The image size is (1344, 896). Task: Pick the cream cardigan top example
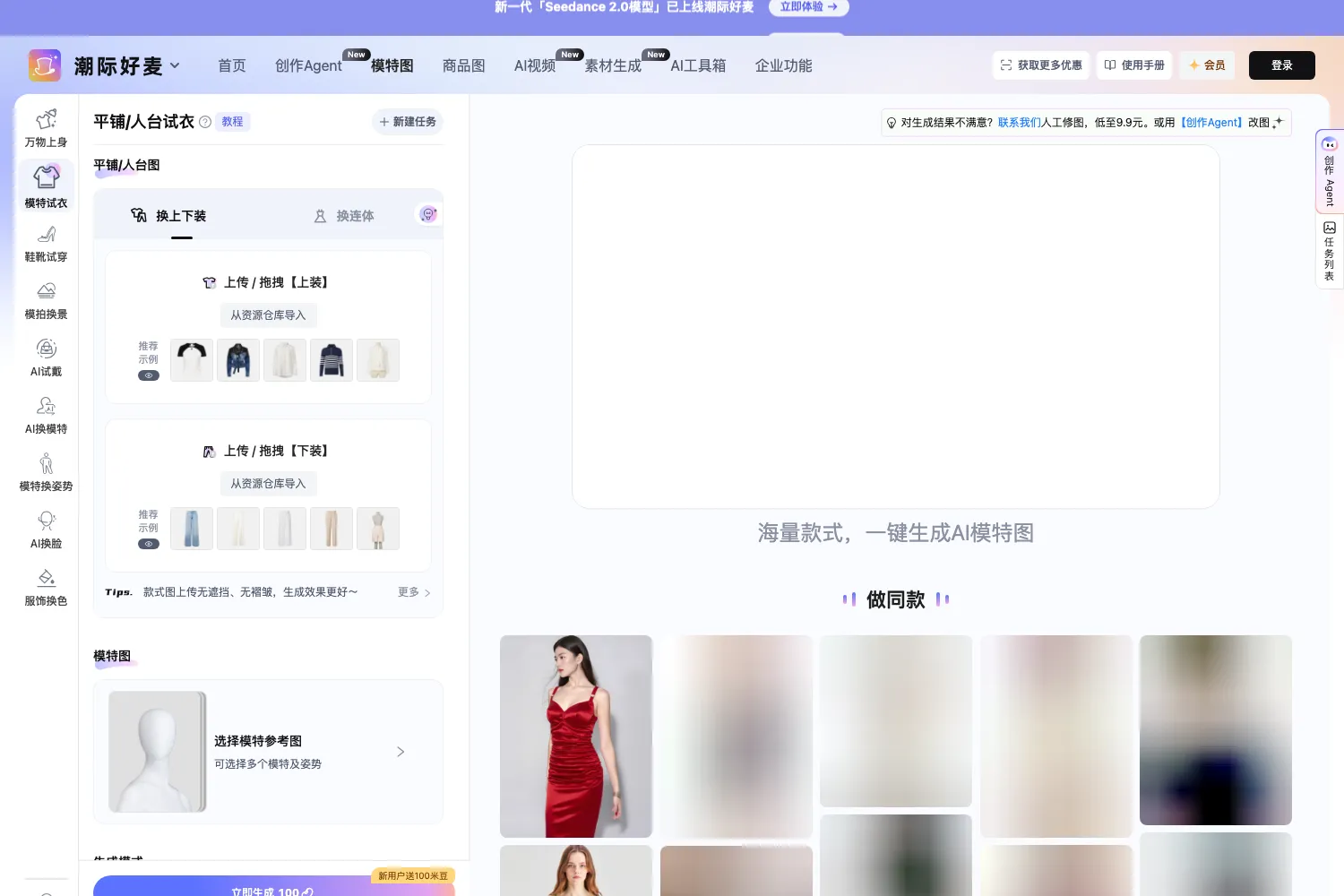(x=378, y=360)
